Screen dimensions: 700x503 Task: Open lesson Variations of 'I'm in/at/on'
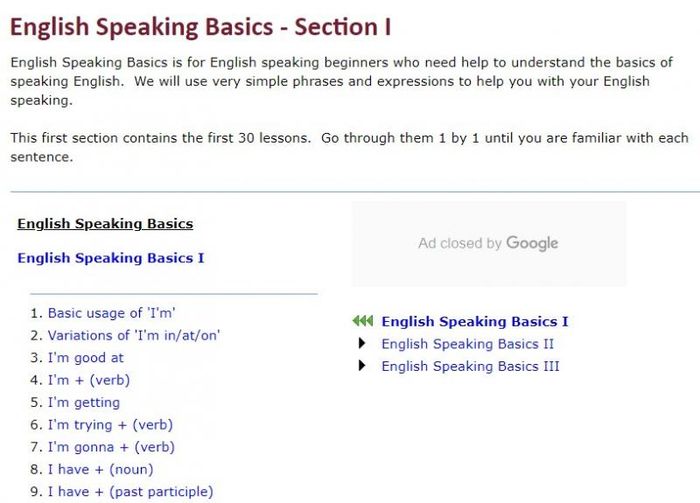pyautogui.click(x=134, y=335)
